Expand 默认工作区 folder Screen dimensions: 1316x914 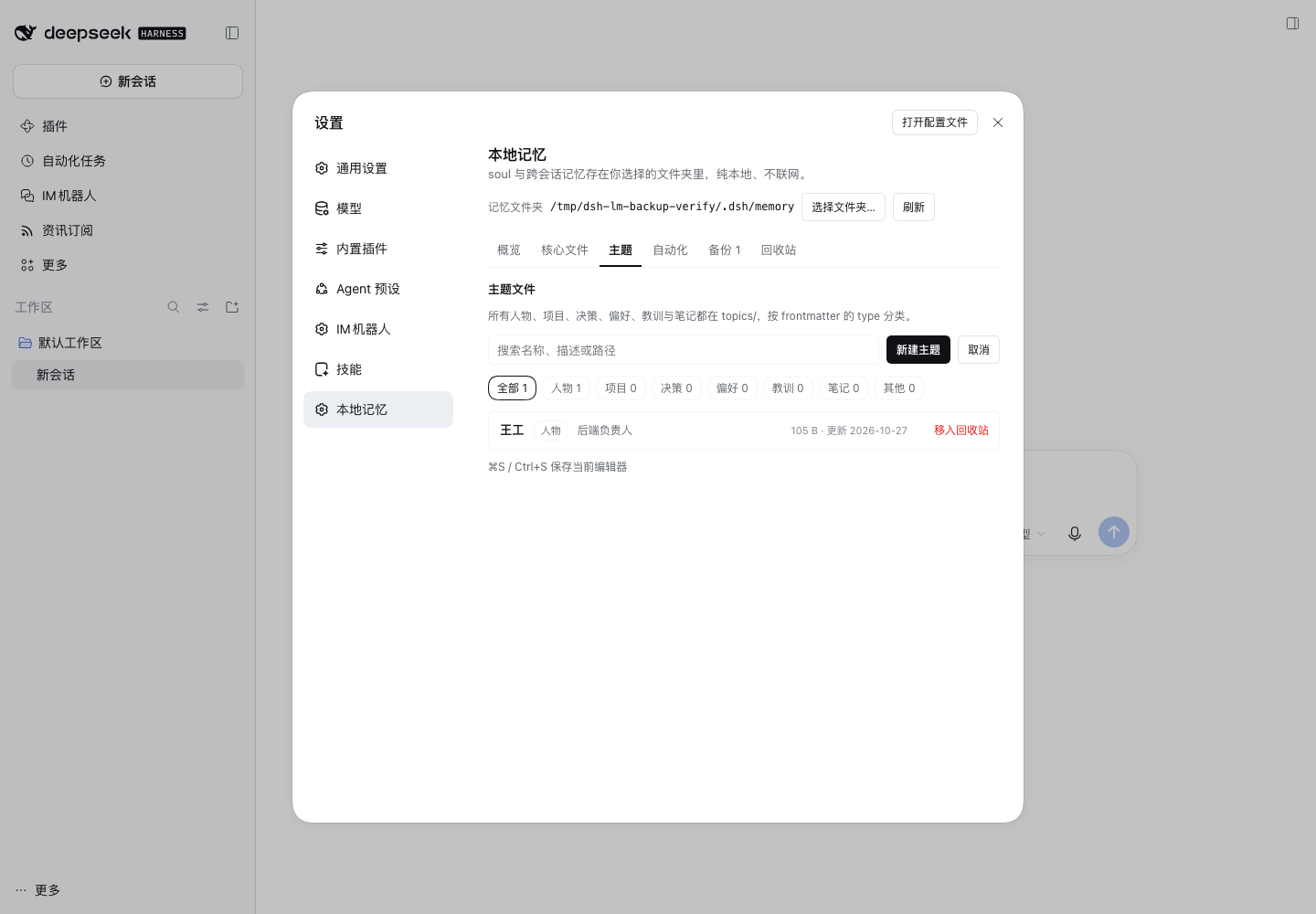point(128,343)
